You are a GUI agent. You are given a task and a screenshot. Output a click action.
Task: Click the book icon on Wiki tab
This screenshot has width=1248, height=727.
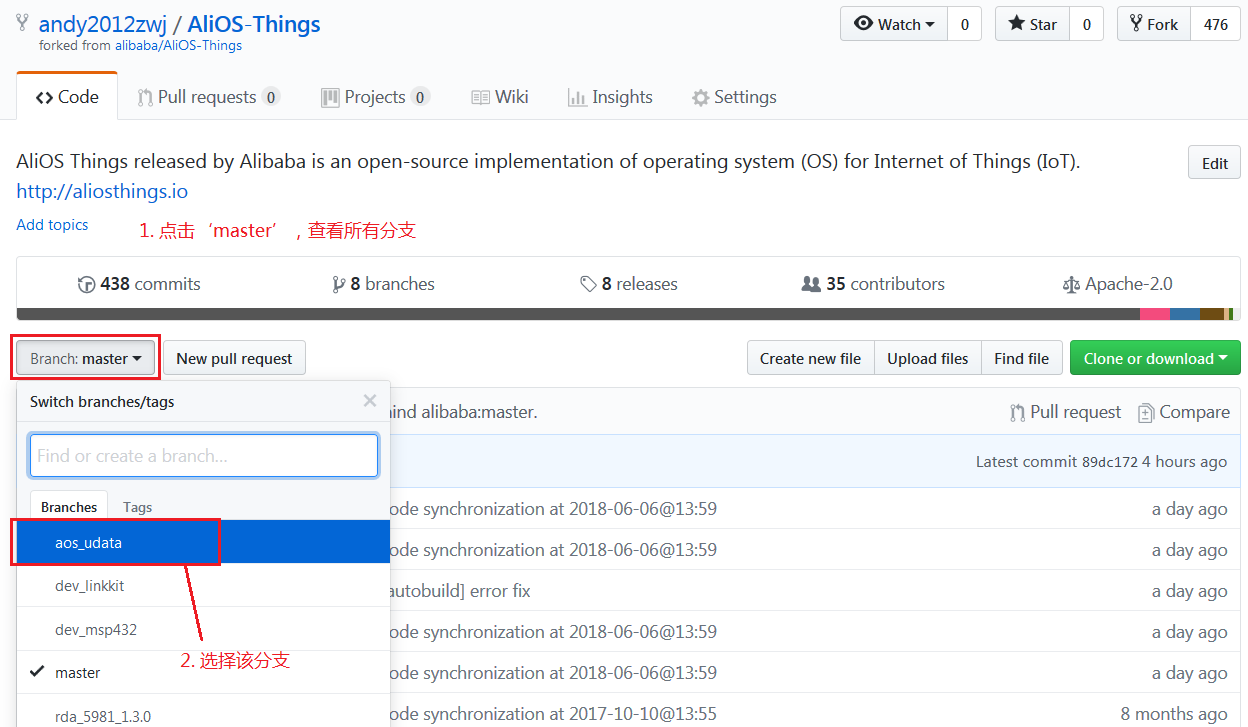click(x=480, y=97)
